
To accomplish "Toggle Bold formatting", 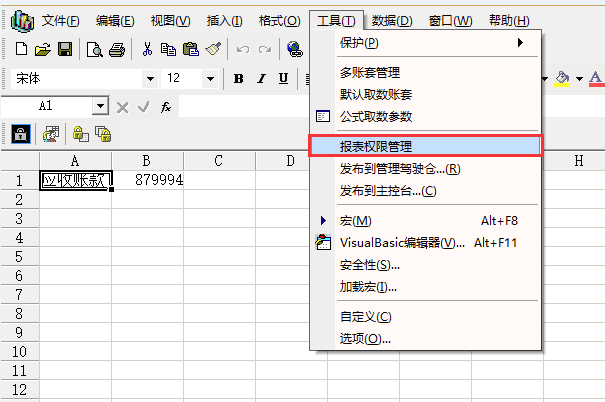I will click(x=239, y=78).
